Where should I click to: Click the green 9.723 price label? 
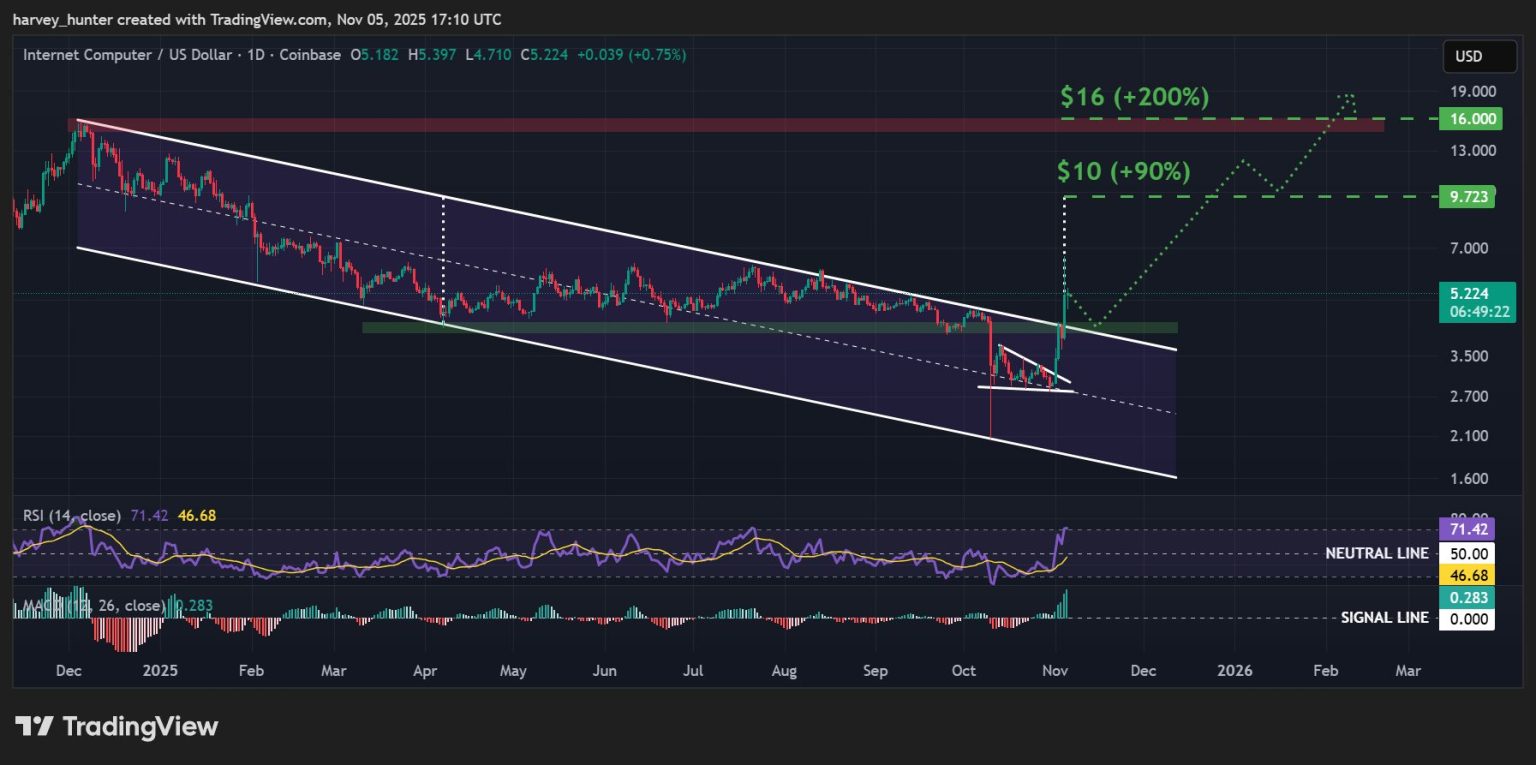(1467, 197)
